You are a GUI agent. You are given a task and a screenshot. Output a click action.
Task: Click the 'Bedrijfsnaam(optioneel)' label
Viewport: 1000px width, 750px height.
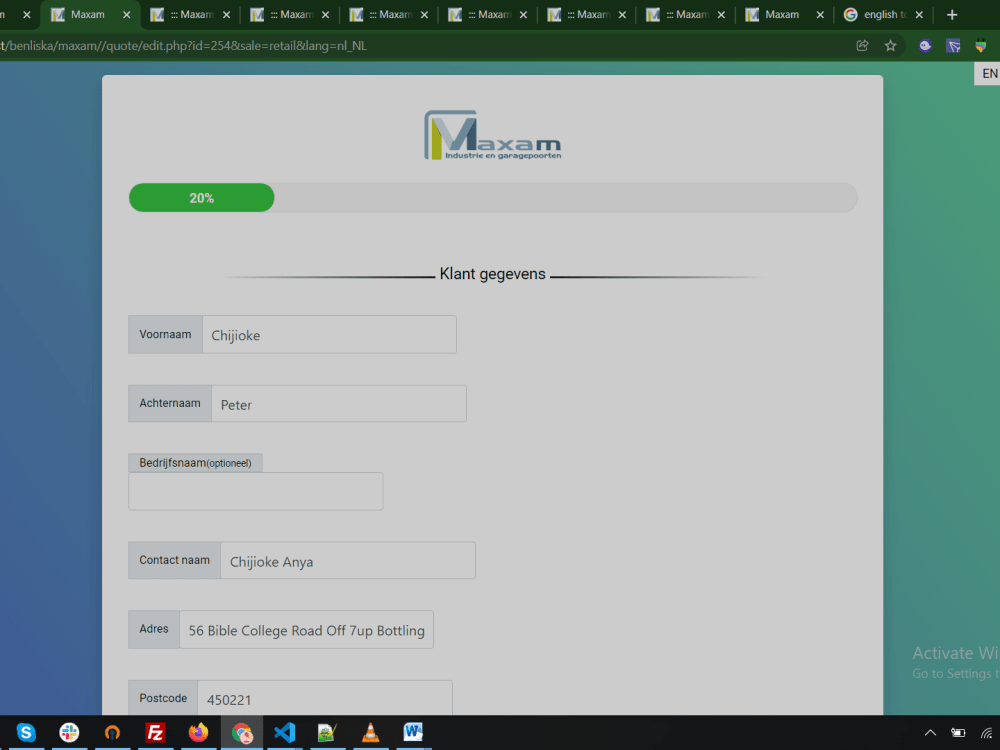pos(195,463)
